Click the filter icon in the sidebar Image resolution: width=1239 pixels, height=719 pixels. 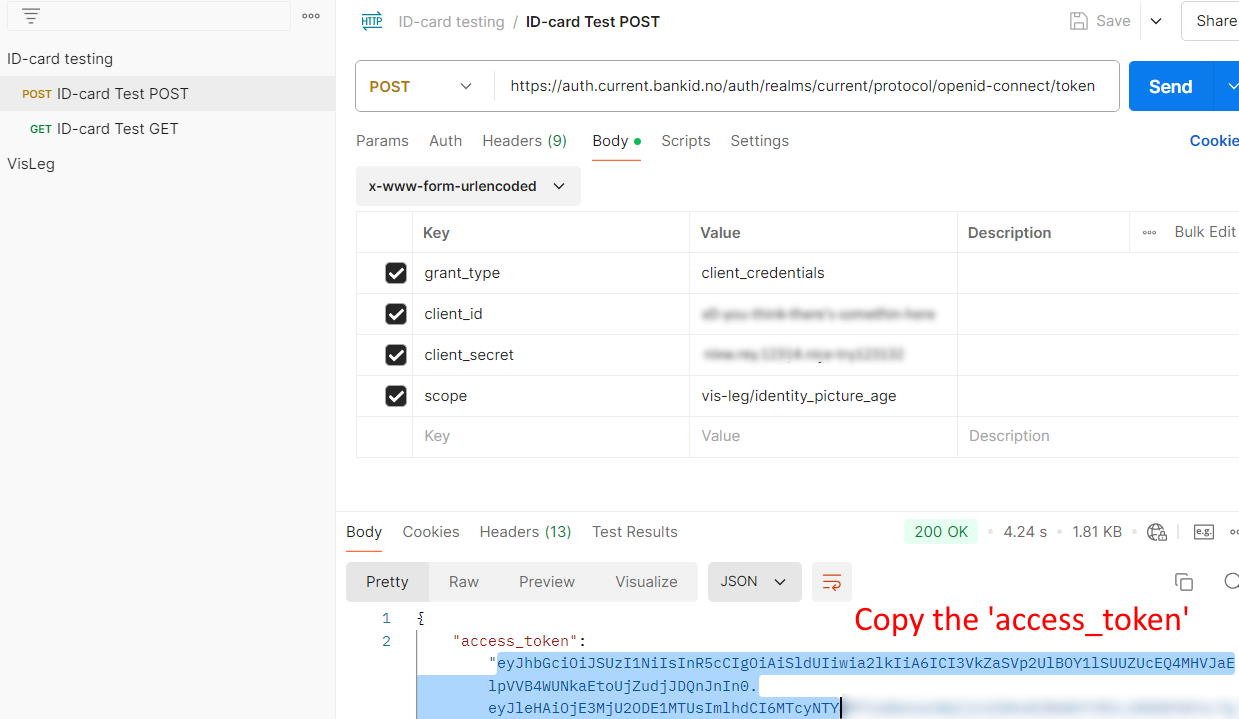(x=31, y=16)
